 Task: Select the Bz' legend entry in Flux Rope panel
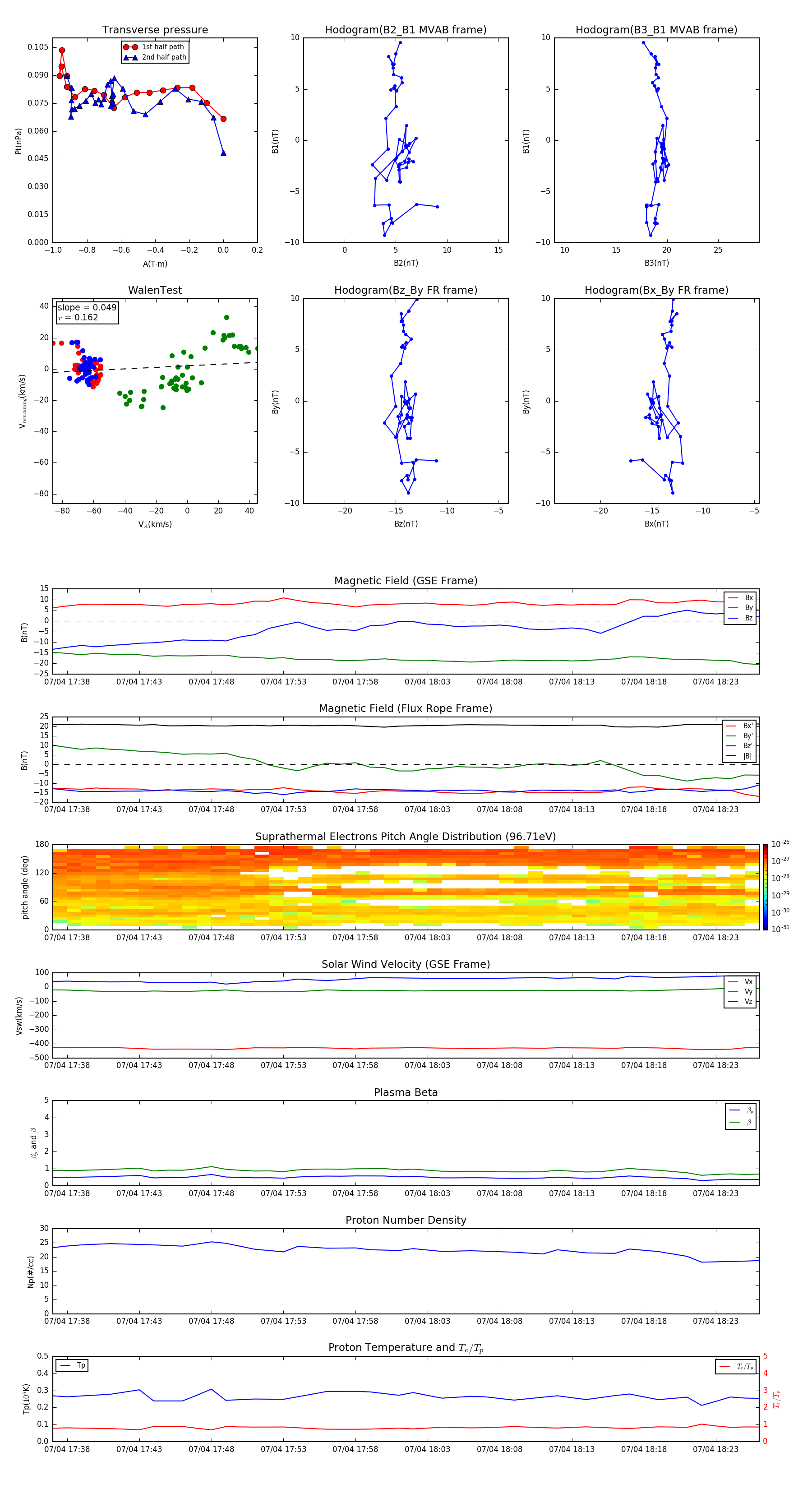click(739, 746)
